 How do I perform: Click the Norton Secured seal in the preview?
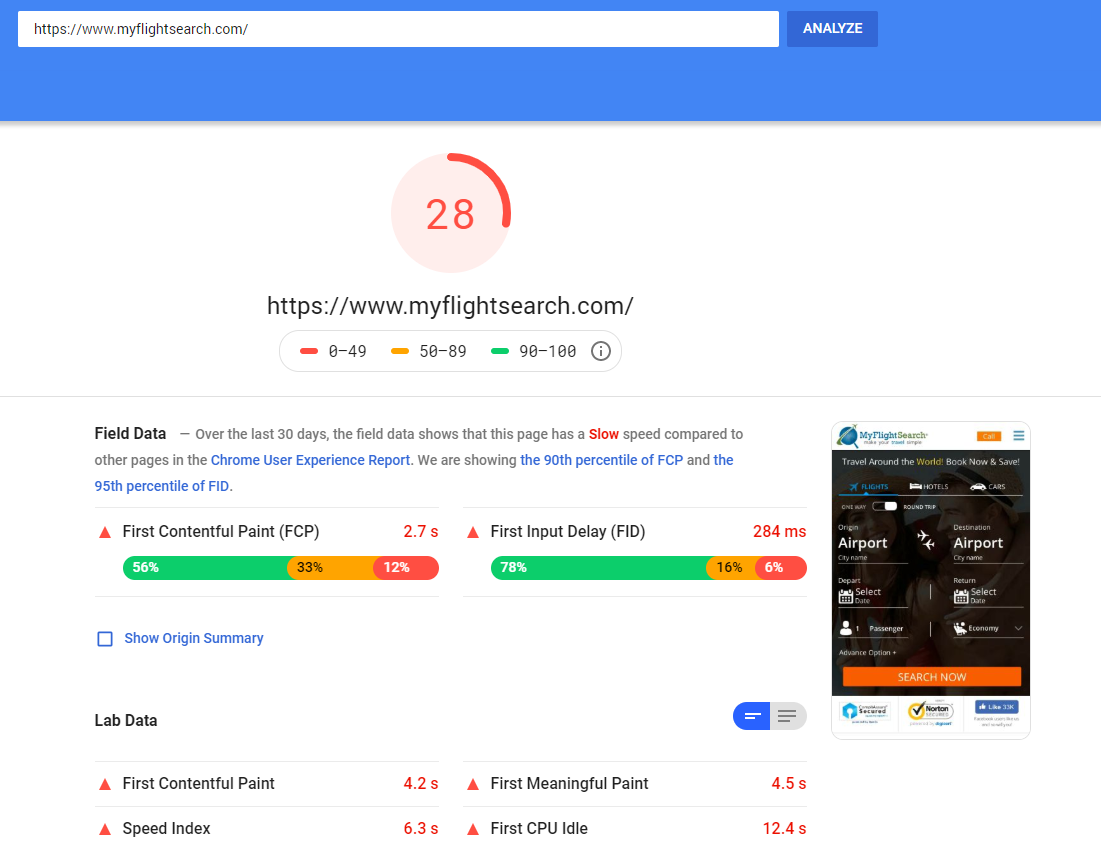pos(930,712)
